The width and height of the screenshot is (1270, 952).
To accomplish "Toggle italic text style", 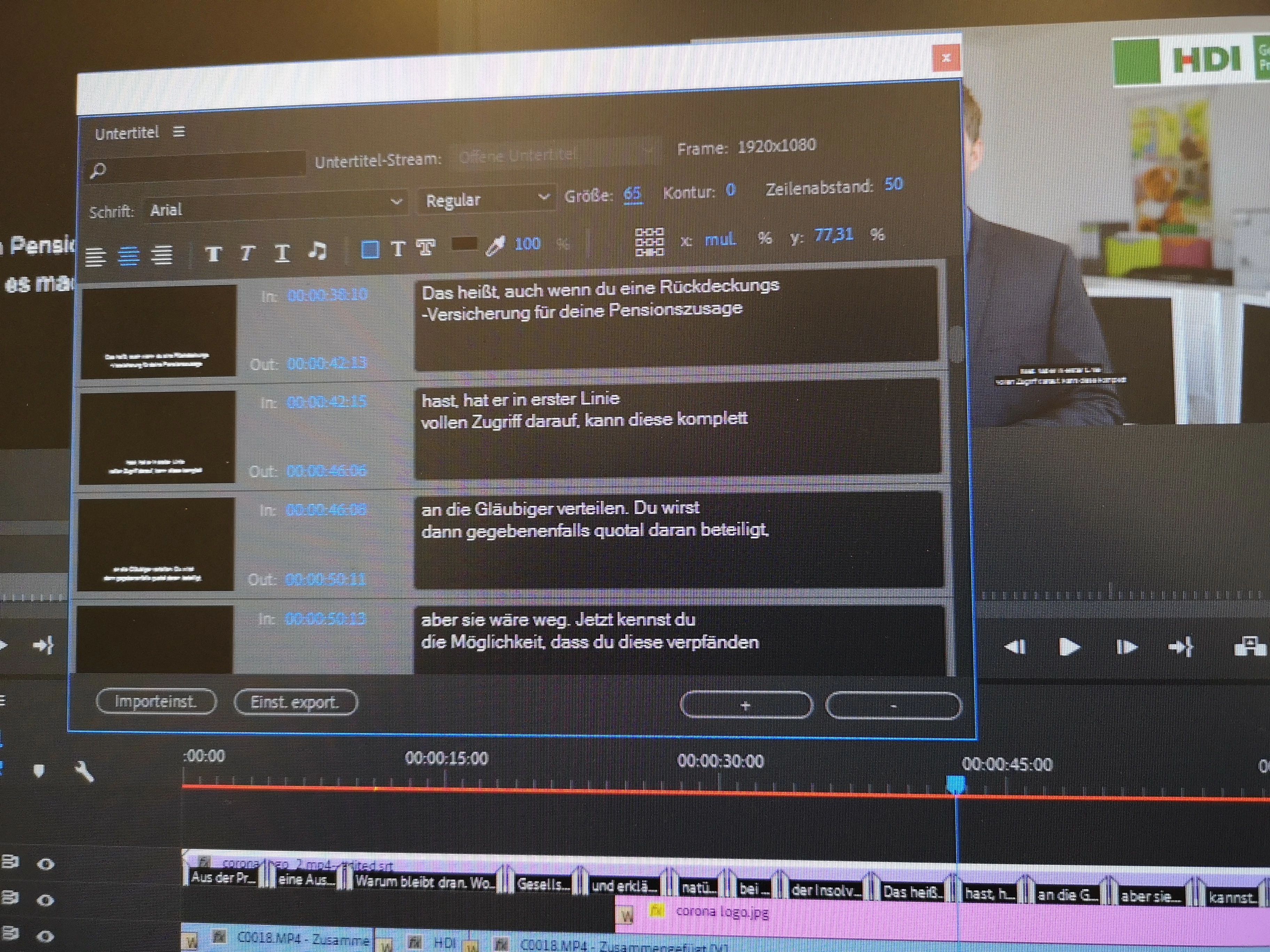I will click(x=247, y=253).
